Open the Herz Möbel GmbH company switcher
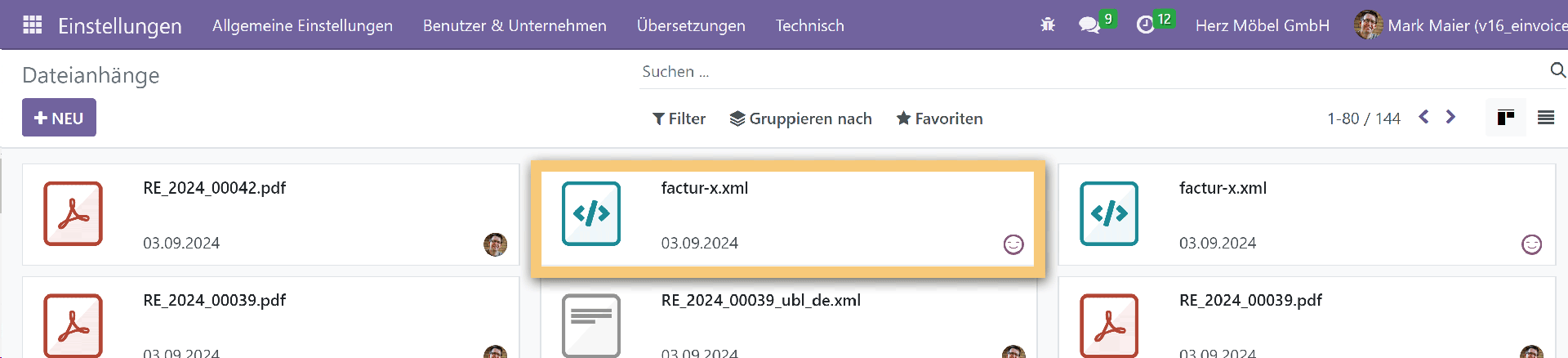1568x358 pixels. (1262, 25)
